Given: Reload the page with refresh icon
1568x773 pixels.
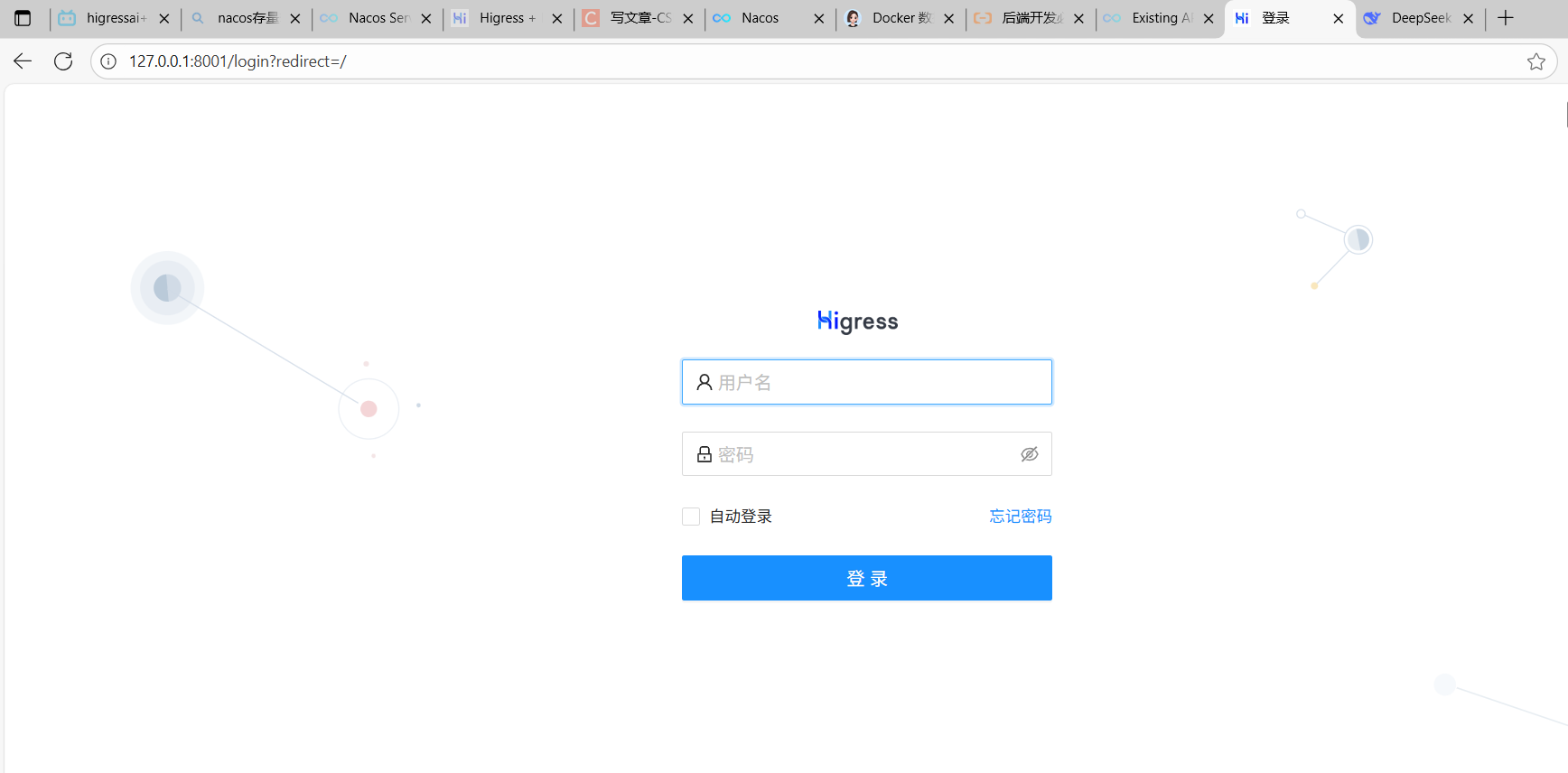Looking at the screenshot, I should 63,61.
